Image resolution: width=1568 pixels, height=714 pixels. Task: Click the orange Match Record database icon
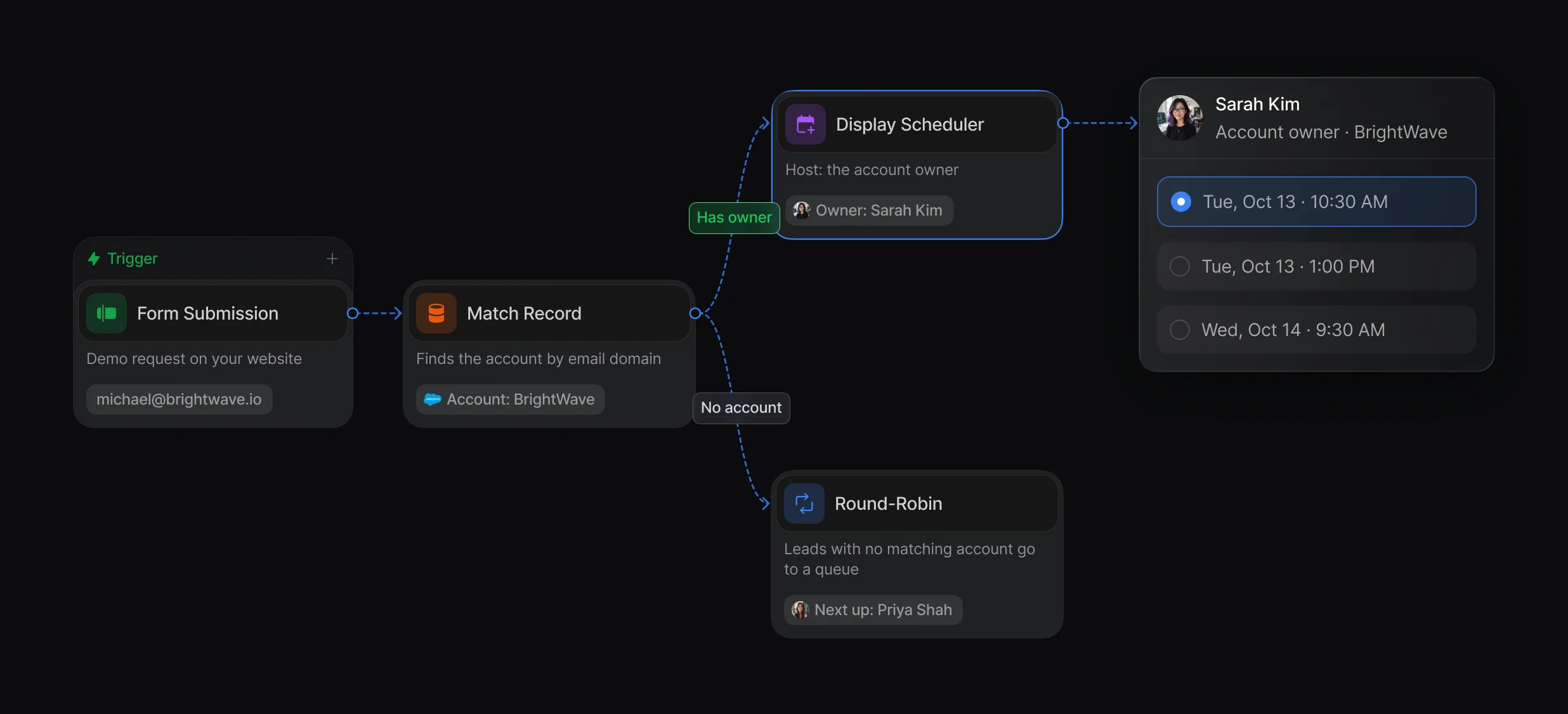click(x=436, y=313)
